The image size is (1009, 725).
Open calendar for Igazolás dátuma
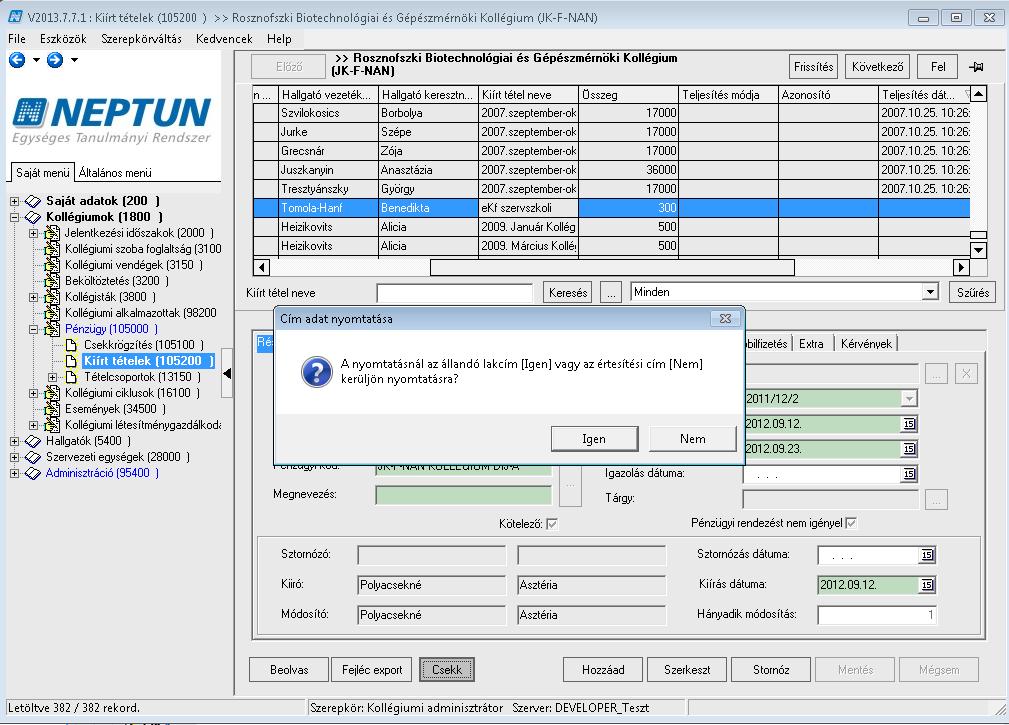(x=909, y=474)
